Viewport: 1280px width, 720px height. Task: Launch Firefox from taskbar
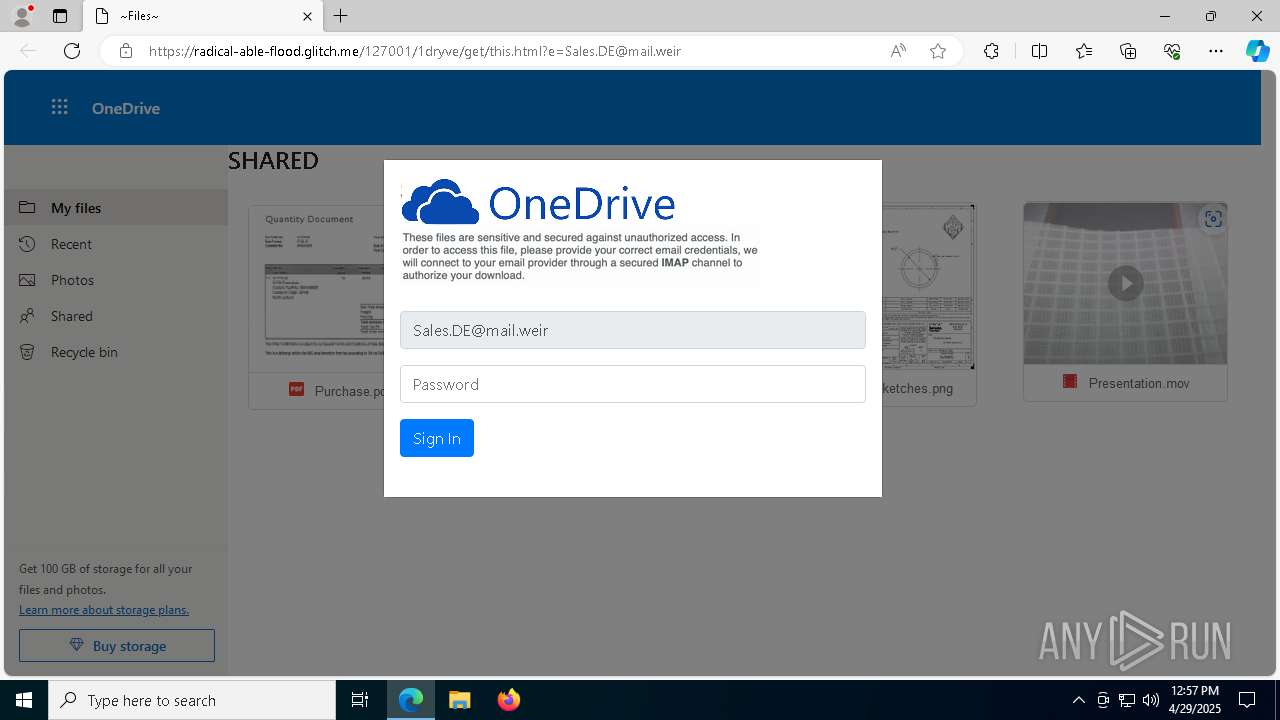[509, 700]
